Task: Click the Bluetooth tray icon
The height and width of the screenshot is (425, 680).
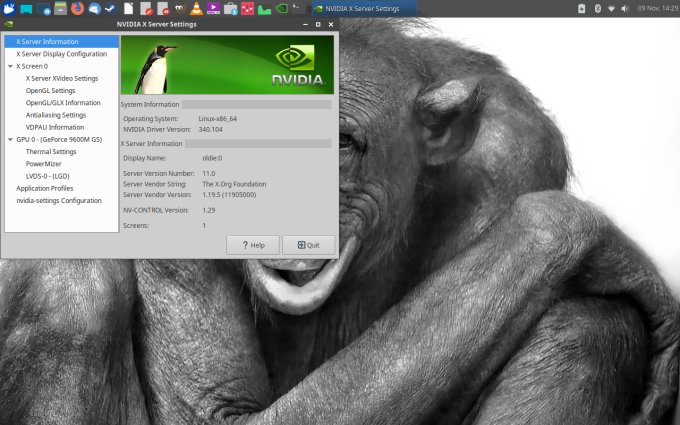Action: [x=597, y=8]
